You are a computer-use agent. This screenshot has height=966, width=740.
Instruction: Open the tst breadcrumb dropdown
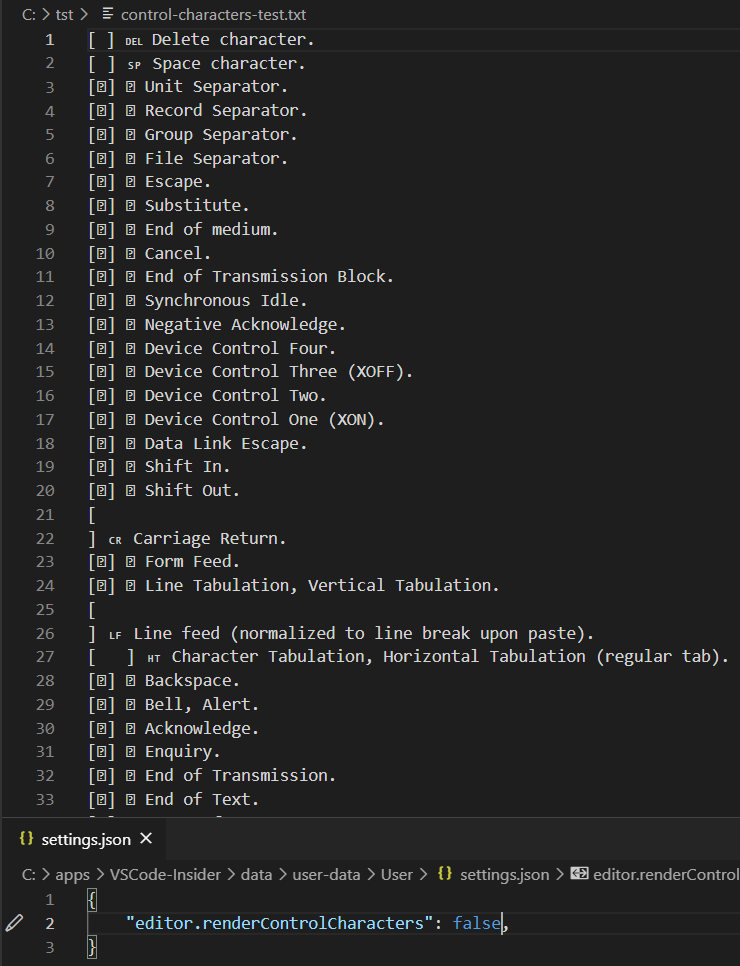[65, 15]
